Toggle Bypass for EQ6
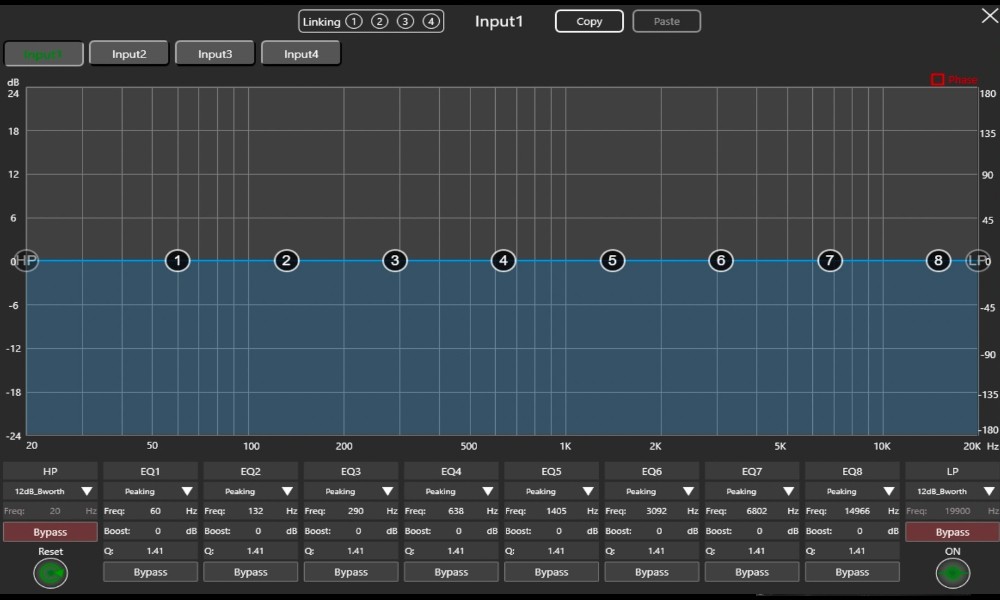The height and width of the screenshot is (600, 1000). click(x=651, y=572)
